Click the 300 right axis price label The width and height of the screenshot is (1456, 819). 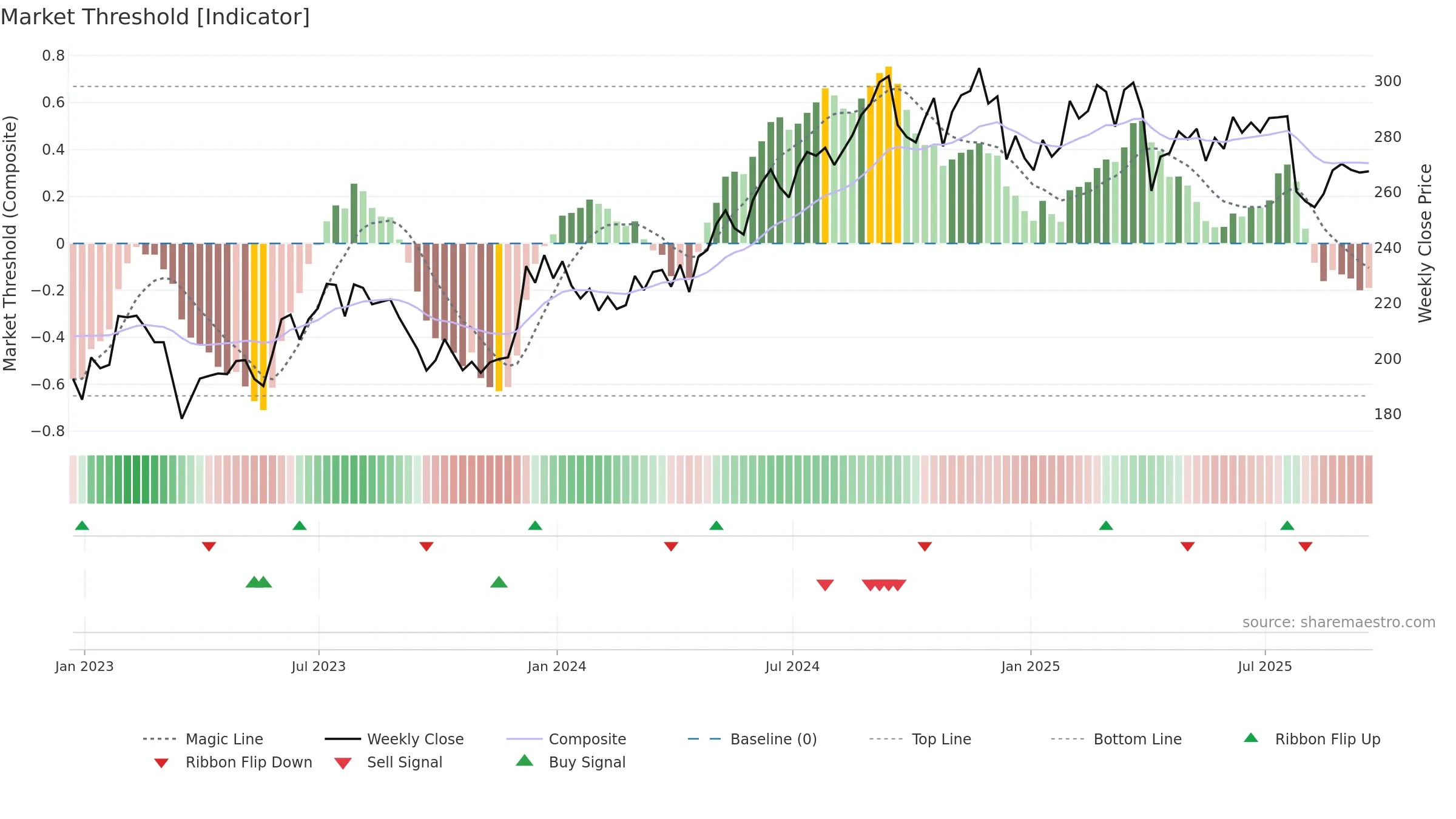pyautogui.click(x=1388, y=81)
